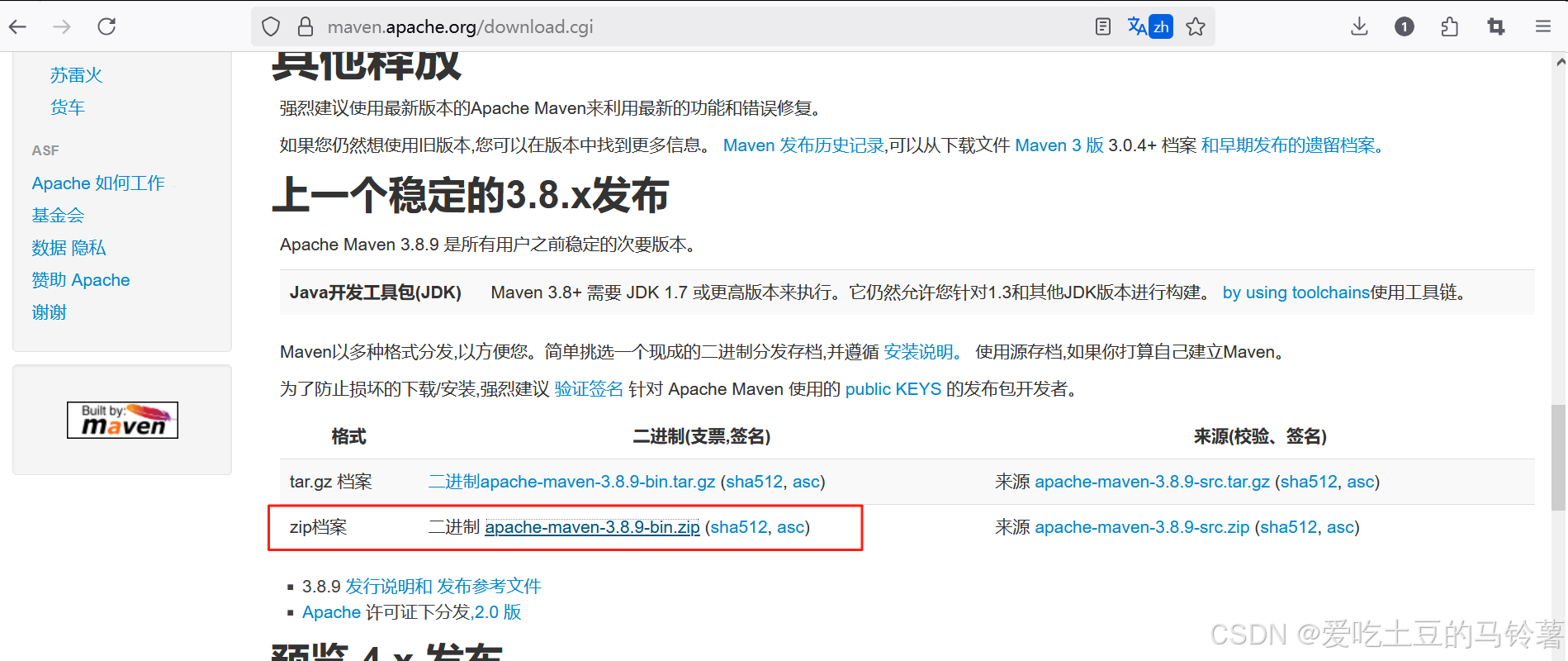Open sha512 for bin.zip
Image resolution: width=1568 pixels, height=661 pixels.
(739, 527)
